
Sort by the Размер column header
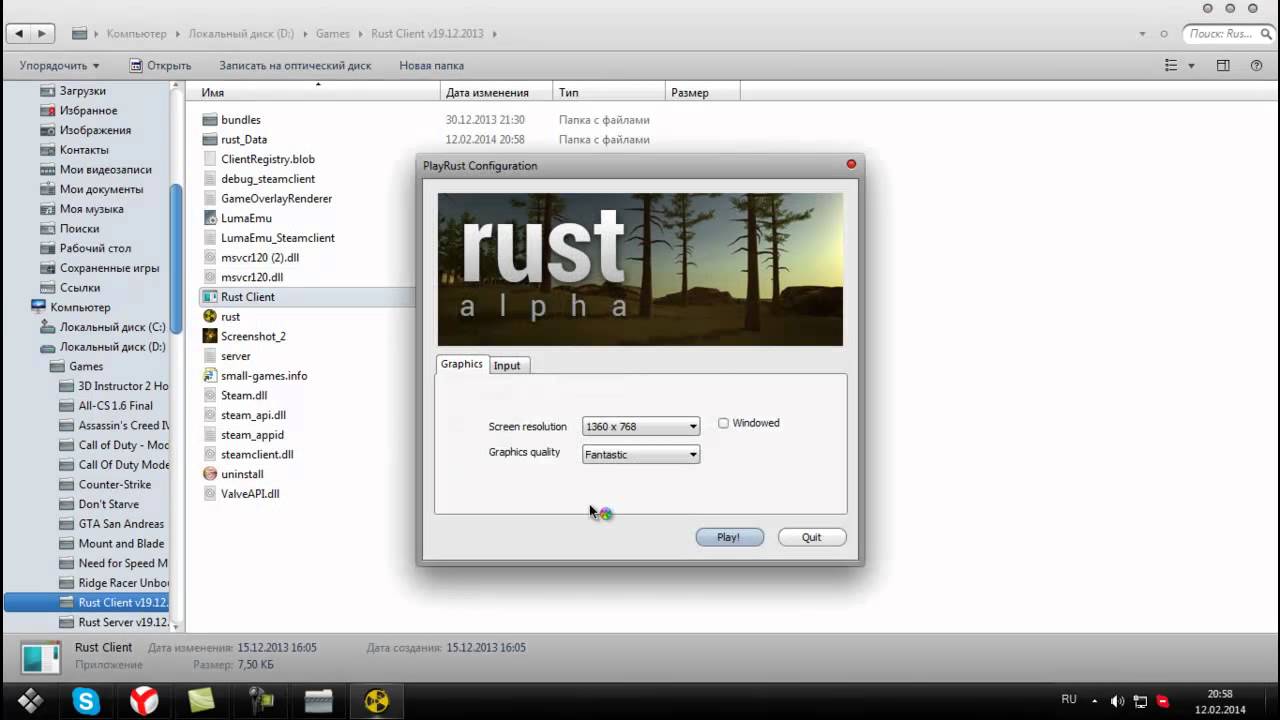point(702,92)
